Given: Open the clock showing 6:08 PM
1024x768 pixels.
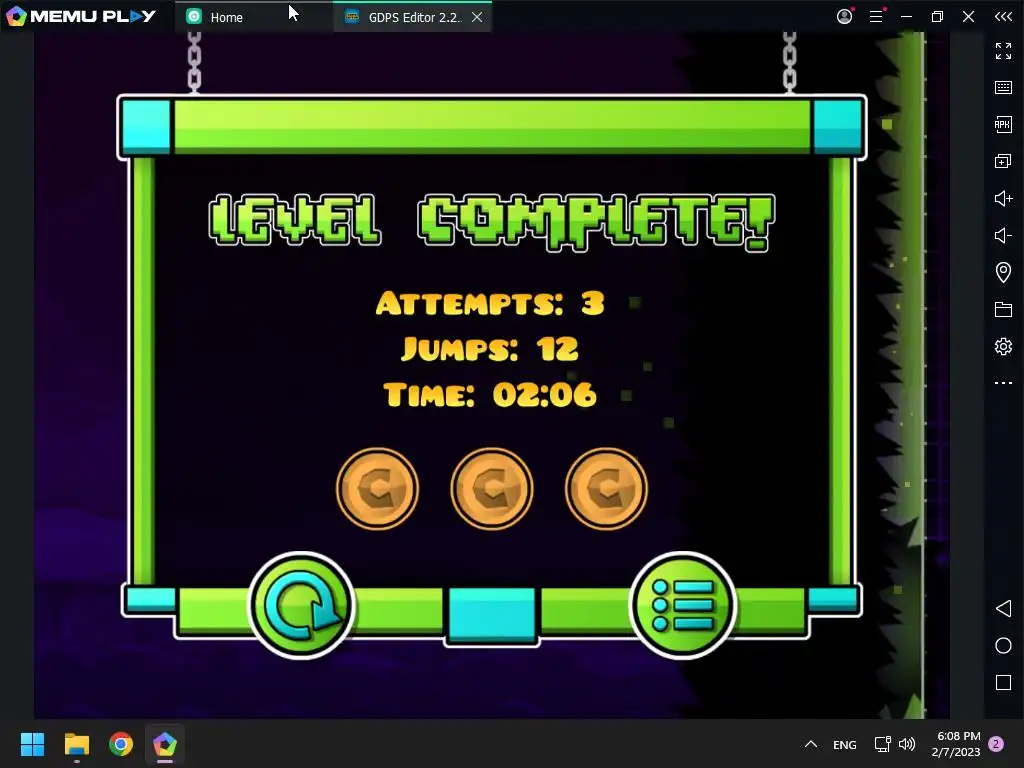Looking at the screenshot, I should coord(956,744).
